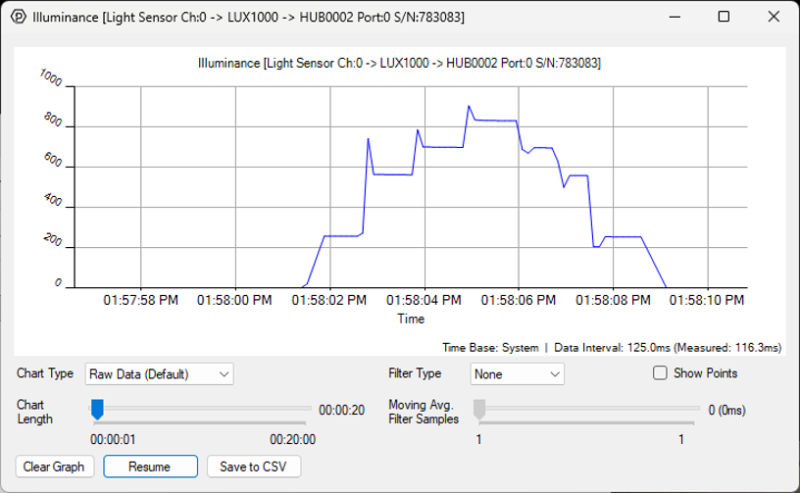The width and height of the screenshot is (800, 493).
Task: Click the Time axis label
Action: (411, 319)
